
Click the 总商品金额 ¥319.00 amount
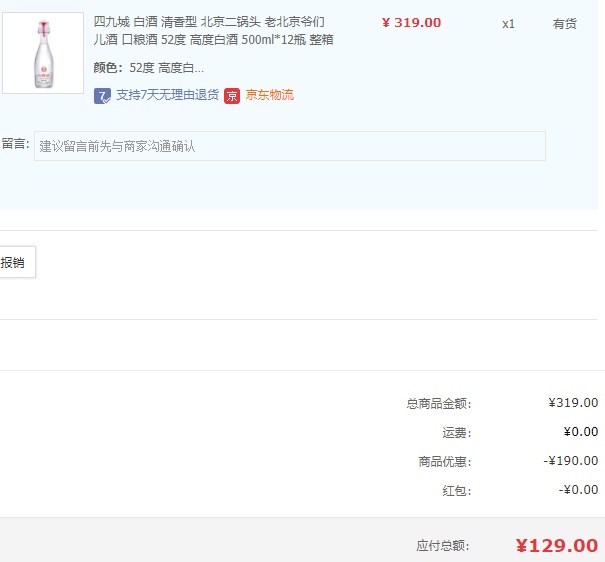(x=573, y=403)
